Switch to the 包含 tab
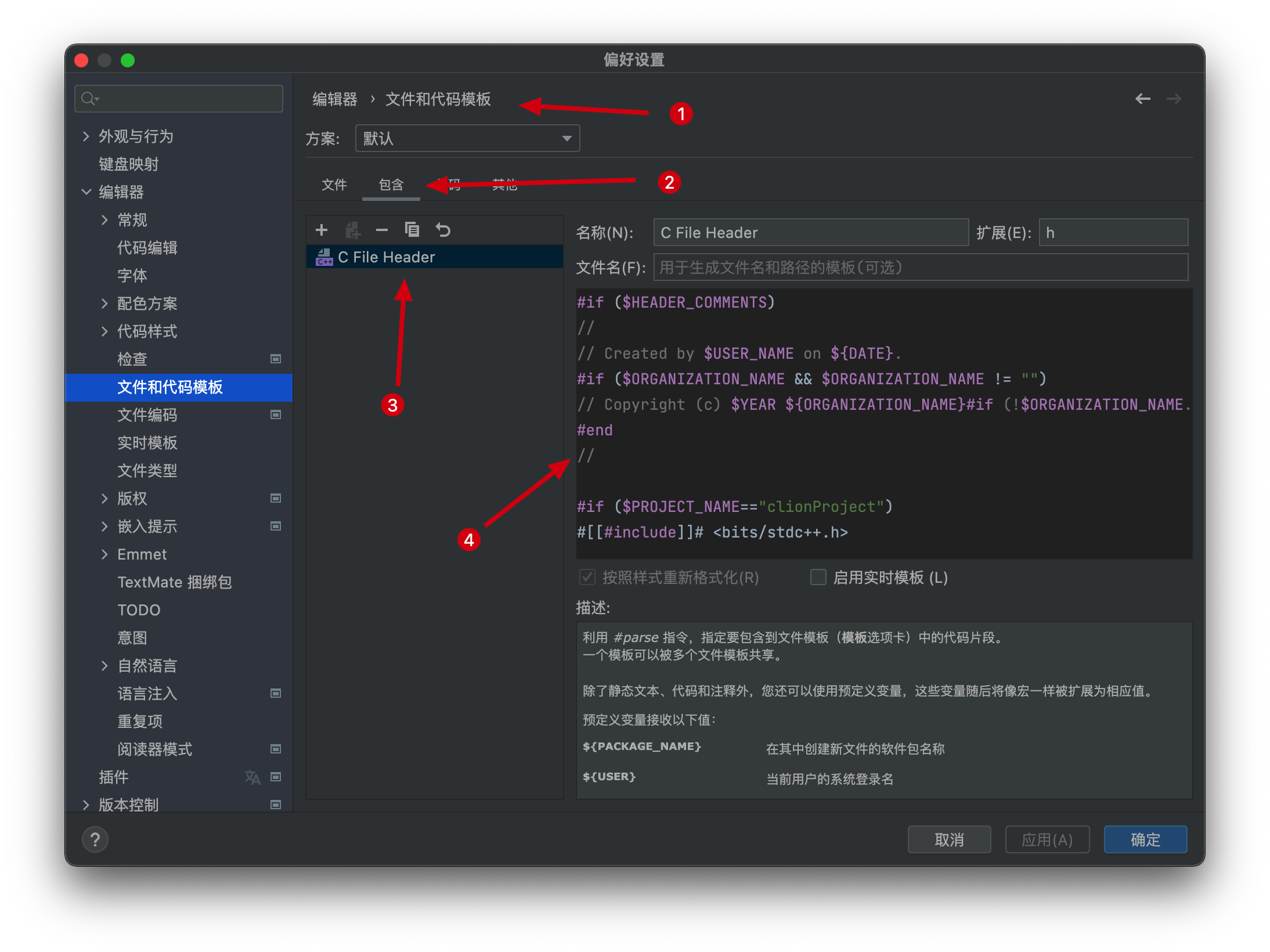1270x952 pixels. click(x=391, y=185)
